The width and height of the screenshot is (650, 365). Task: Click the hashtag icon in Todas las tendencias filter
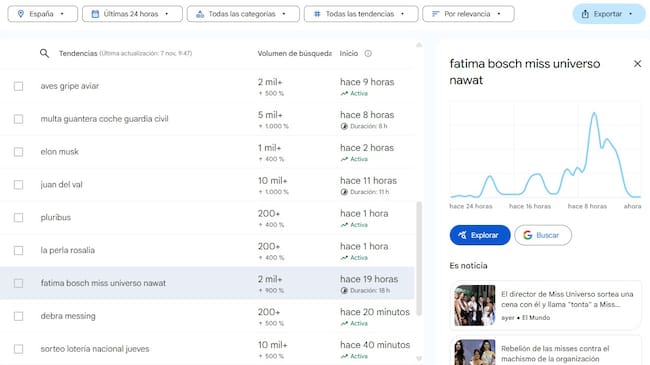coord(317,14)
